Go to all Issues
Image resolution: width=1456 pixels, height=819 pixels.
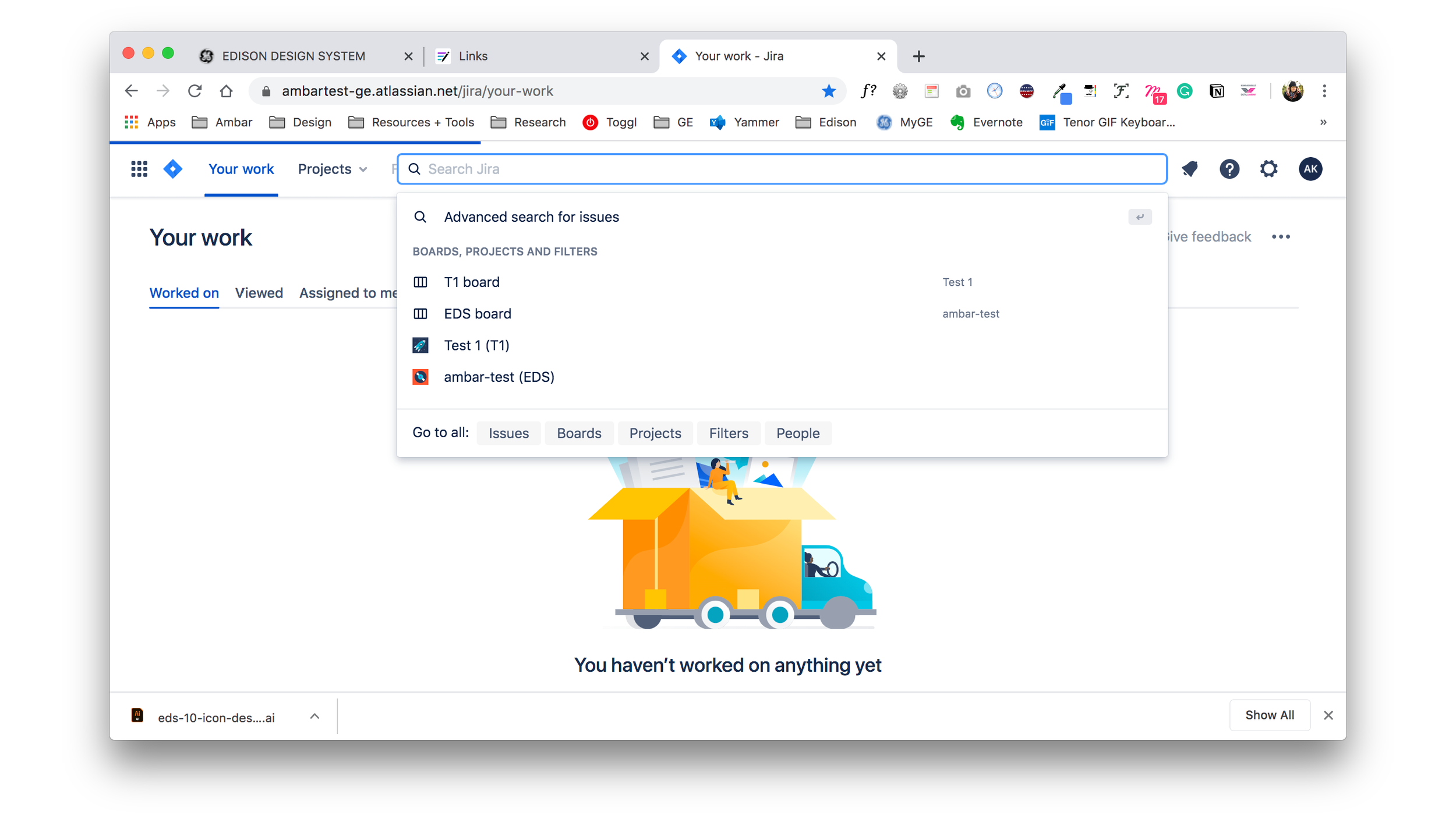click(x=508, y=433)
